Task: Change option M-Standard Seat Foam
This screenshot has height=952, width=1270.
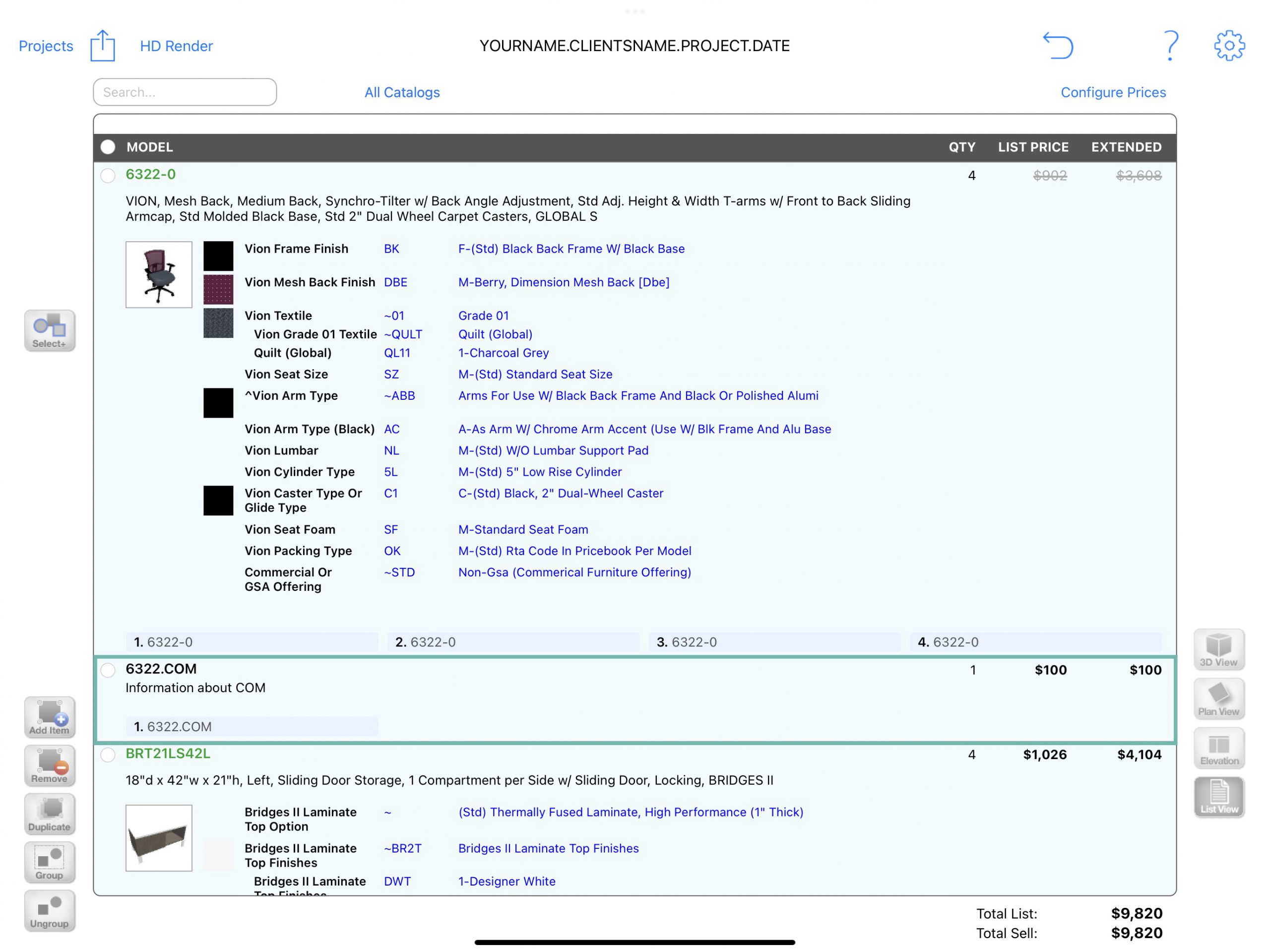Action: (x=523, y=529)
